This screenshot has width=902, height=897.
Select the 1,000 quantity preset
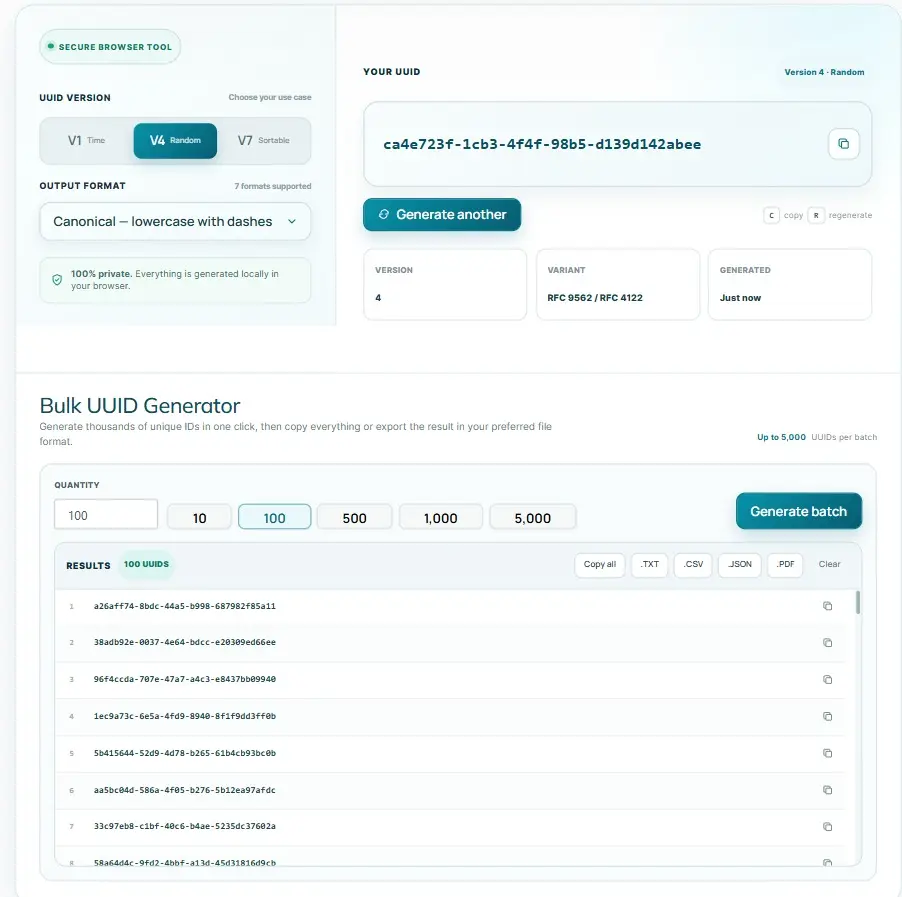(x=441, y=518)
